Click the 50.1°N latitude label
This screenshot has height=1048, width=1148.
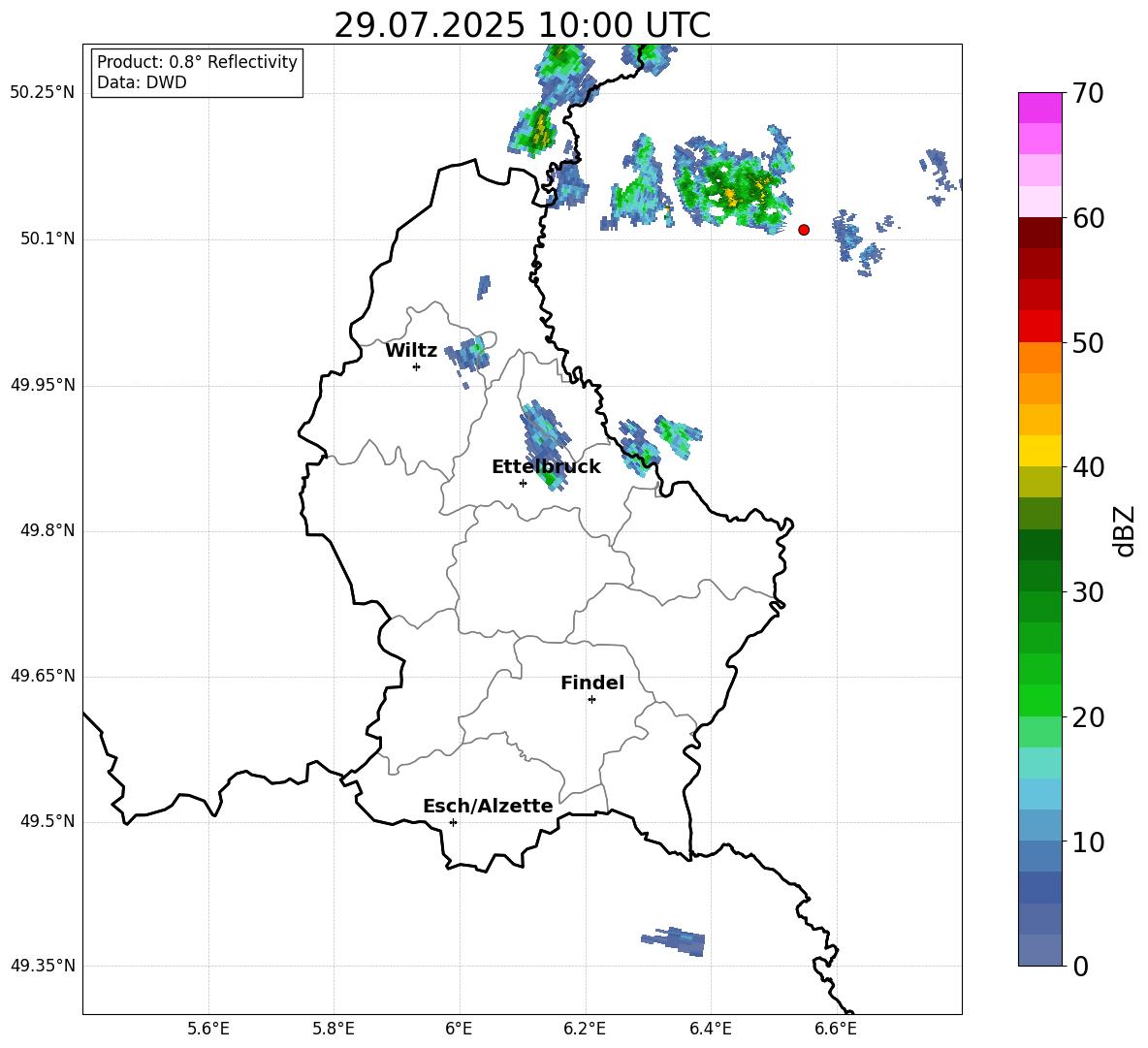coord(48,239)
